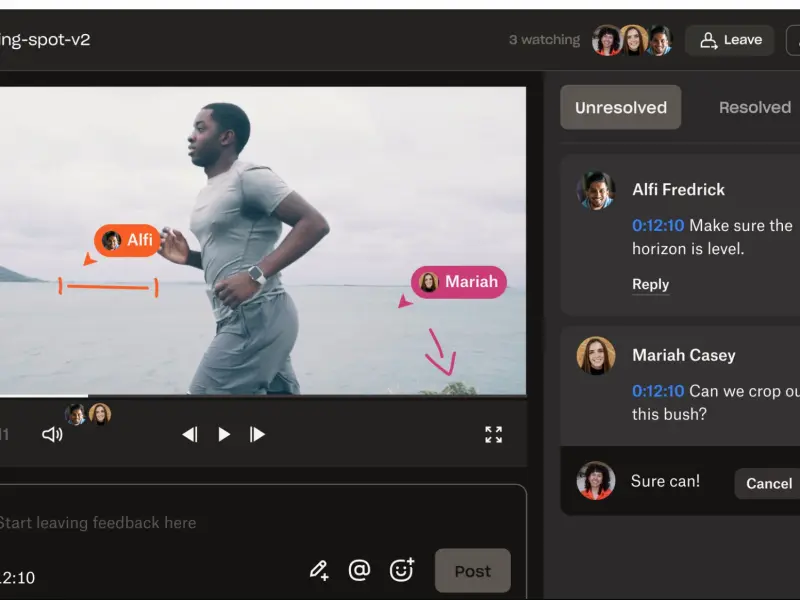Click the Post button
This screenshot has height=600, width=800.
(472, 571)
